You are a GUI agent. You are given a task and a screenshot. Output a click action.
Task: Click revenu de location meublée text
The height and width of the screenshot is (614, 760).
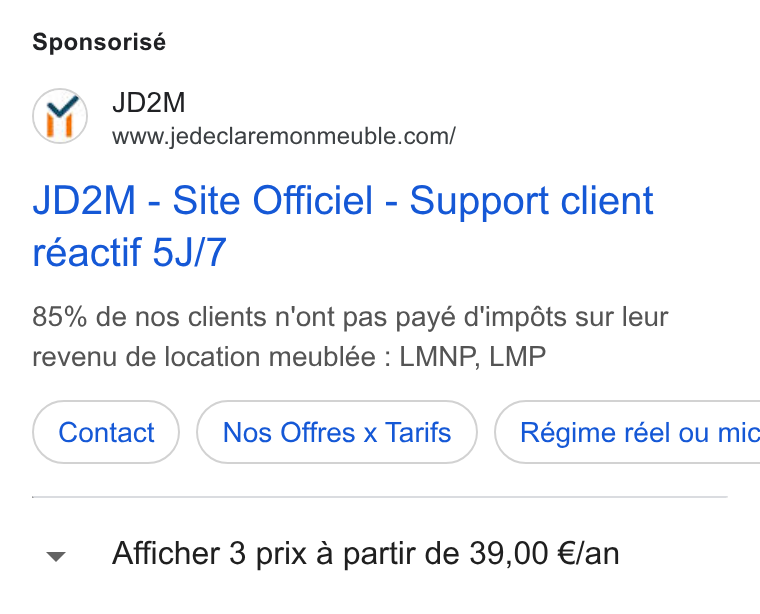204,357
